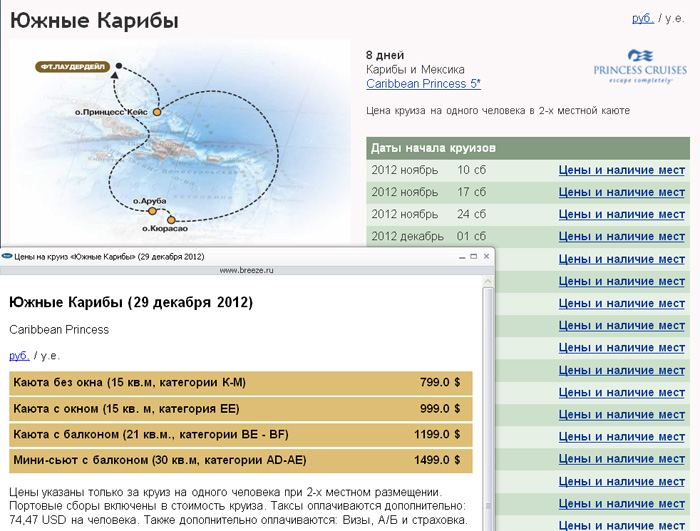Click the '2012 ноябрь 24 сб' date cell
700x531 pixels.
(x=429, y=214)
